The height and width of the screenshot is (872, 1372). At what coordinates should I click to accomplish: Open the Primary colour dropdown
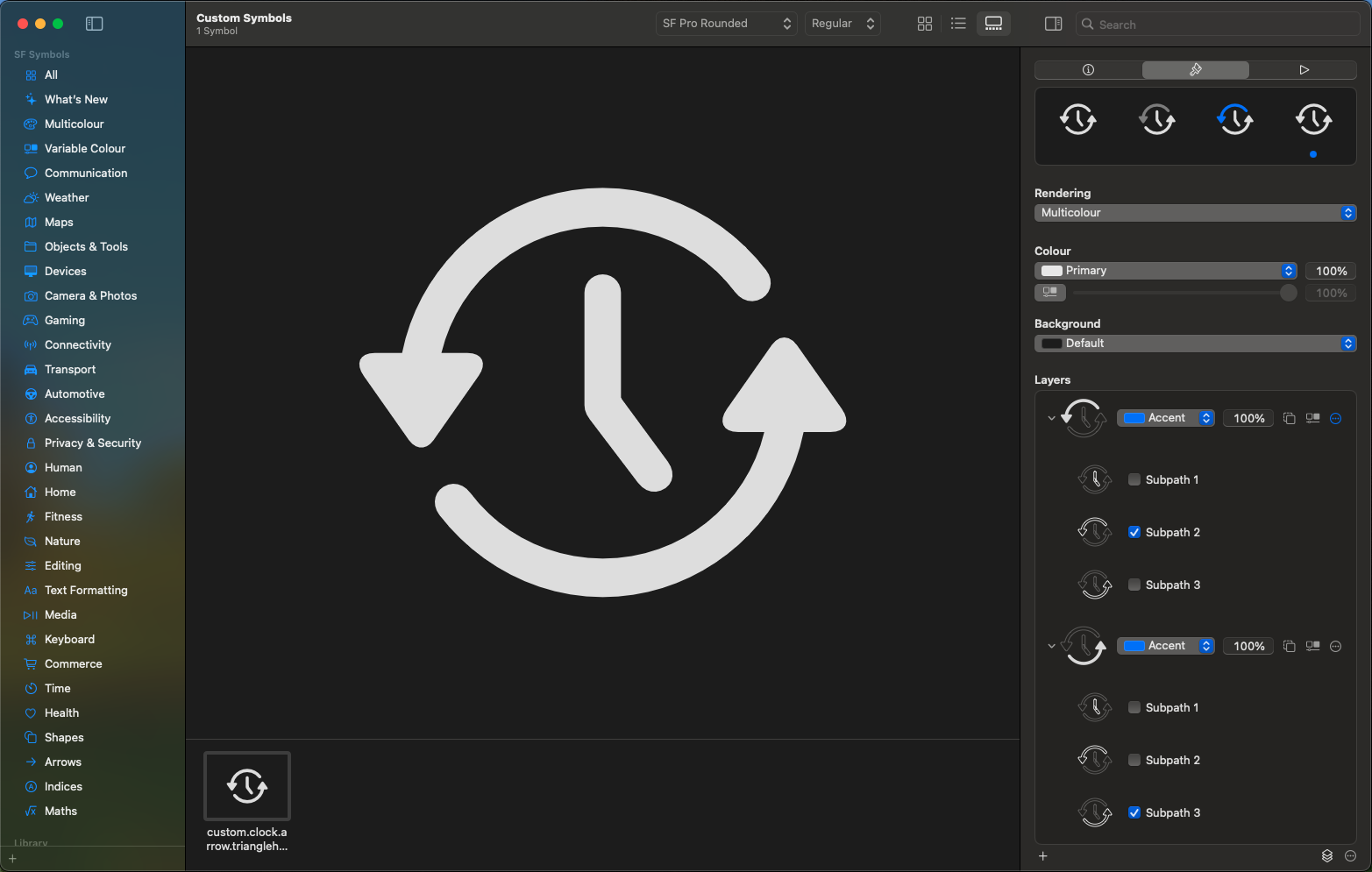tap(1166, 271)
